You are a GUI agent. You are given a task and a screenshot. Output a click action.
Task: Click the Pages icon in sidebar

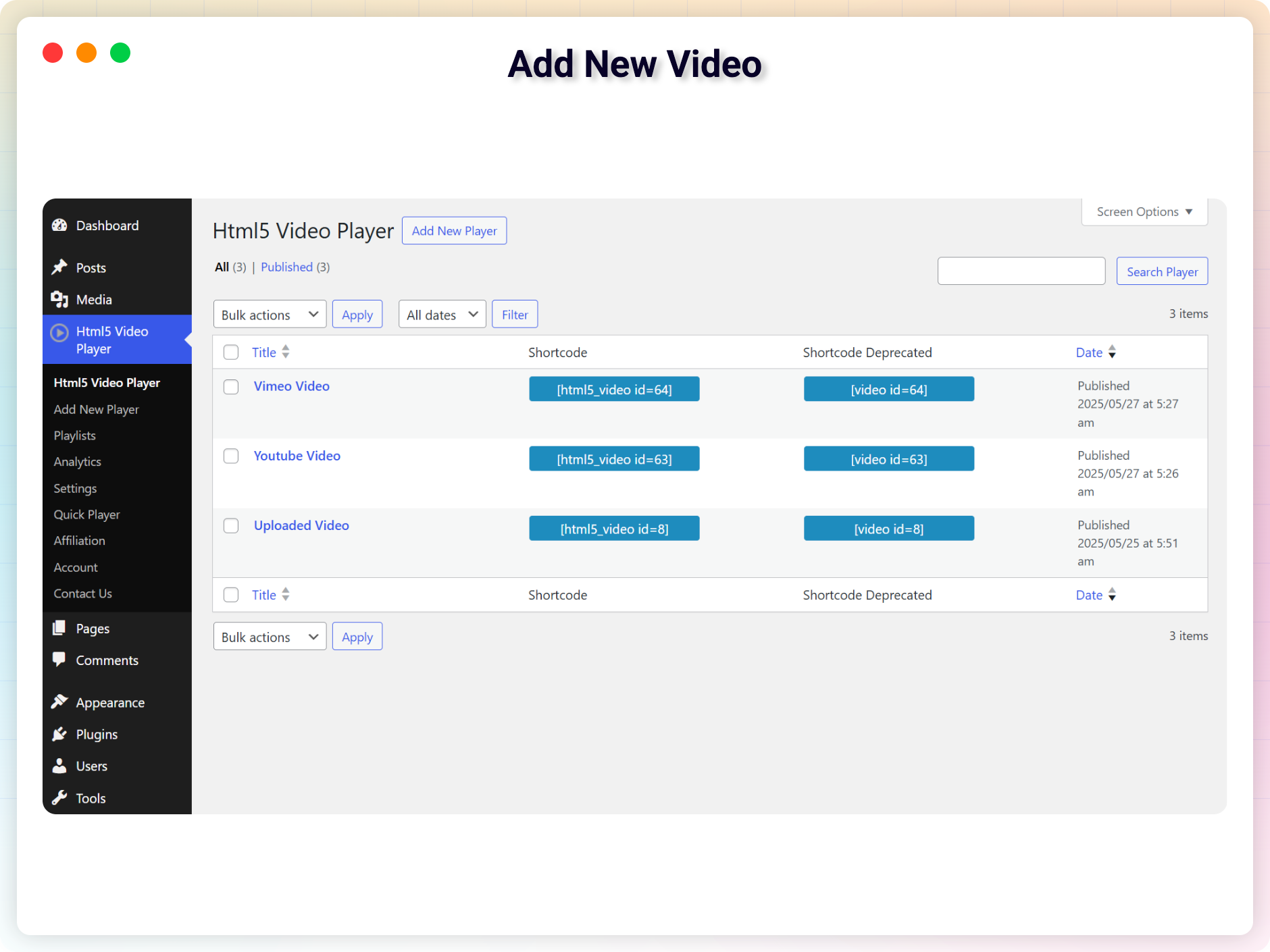click(x=59, y=628)
